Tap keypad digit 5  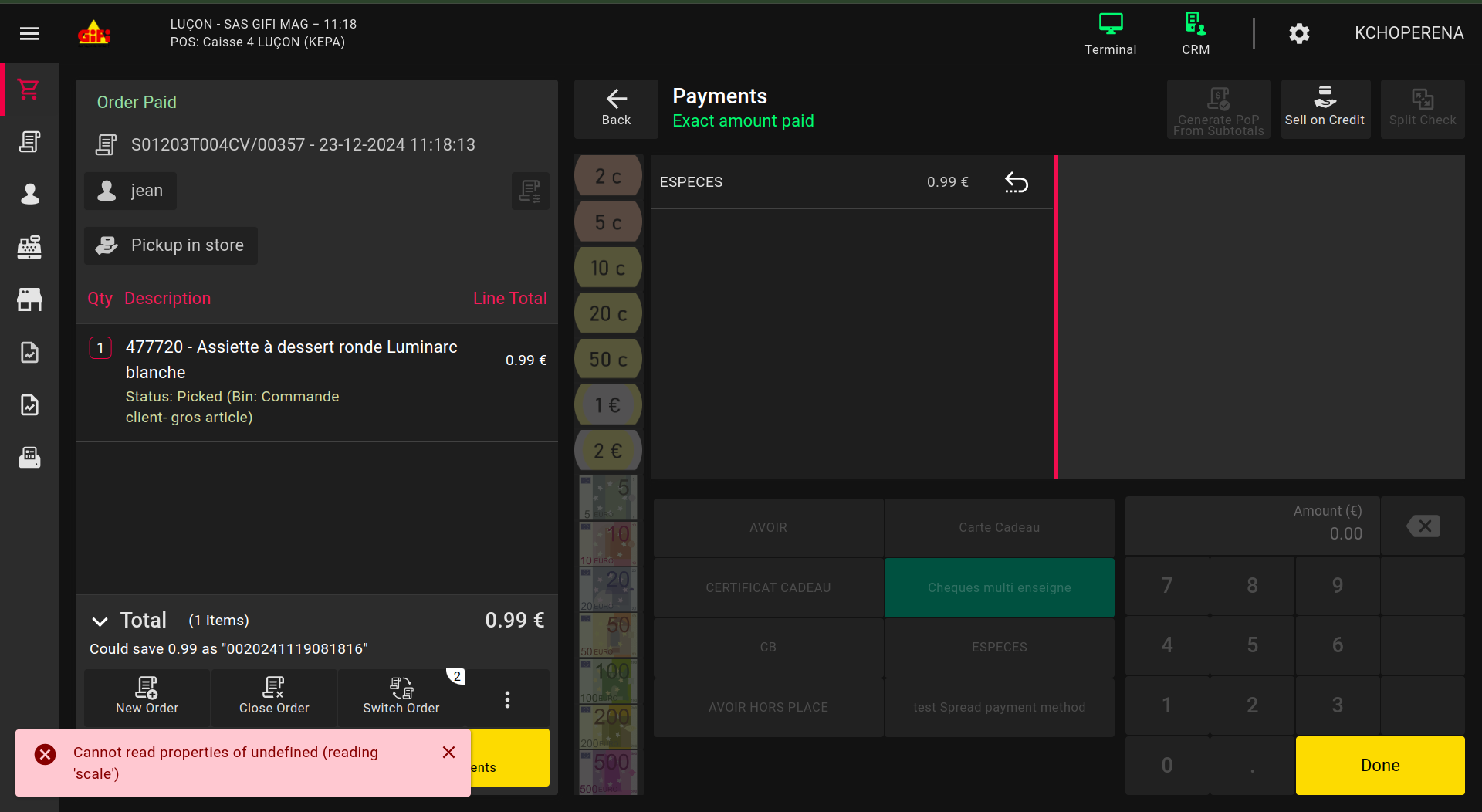coord(1252,645)
